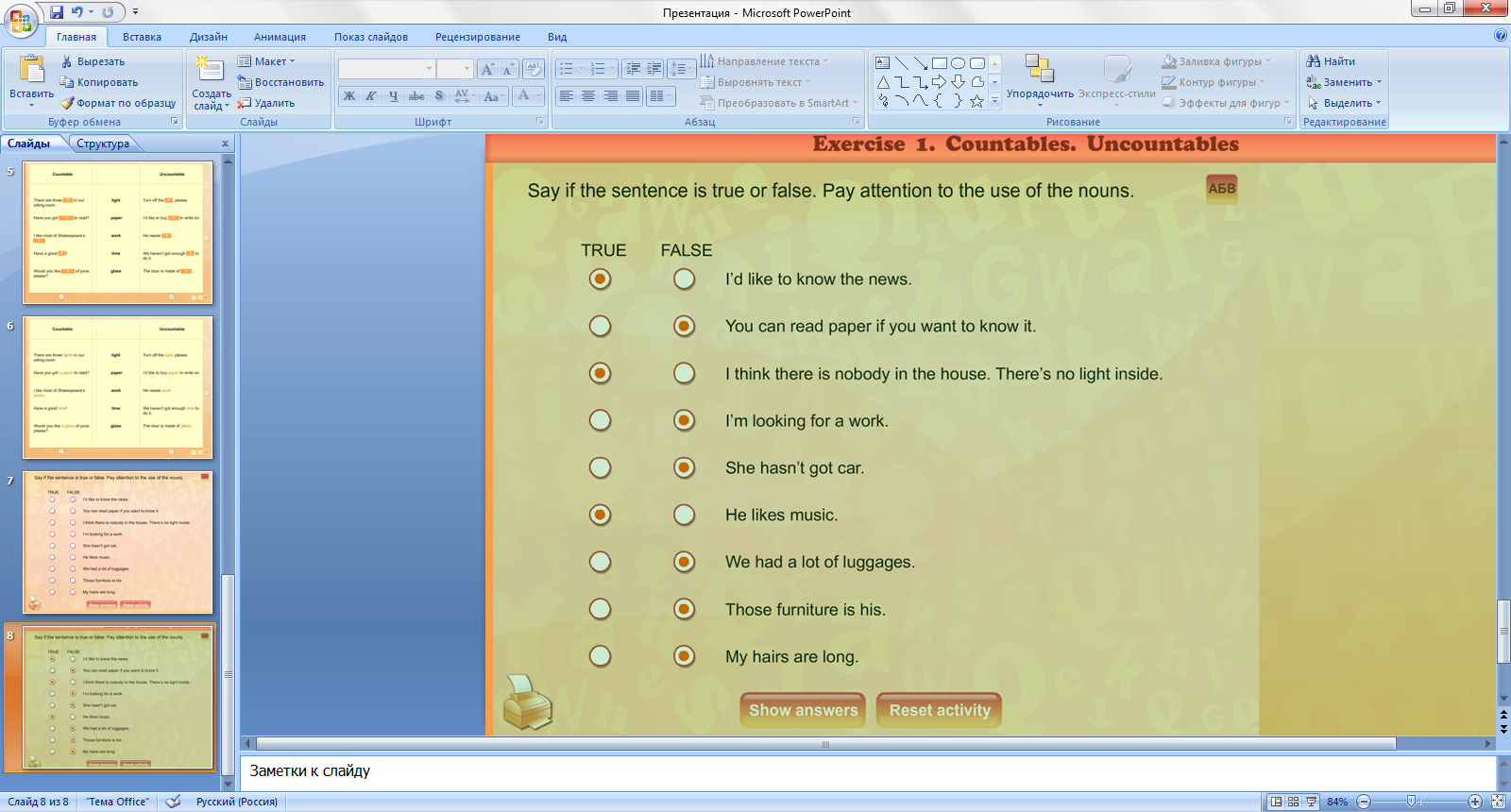Image resolution: width=1511 pixels, height=812 pixels.
Task: Open the Layout (Макет) dropdown
Action: pos(267,61)
